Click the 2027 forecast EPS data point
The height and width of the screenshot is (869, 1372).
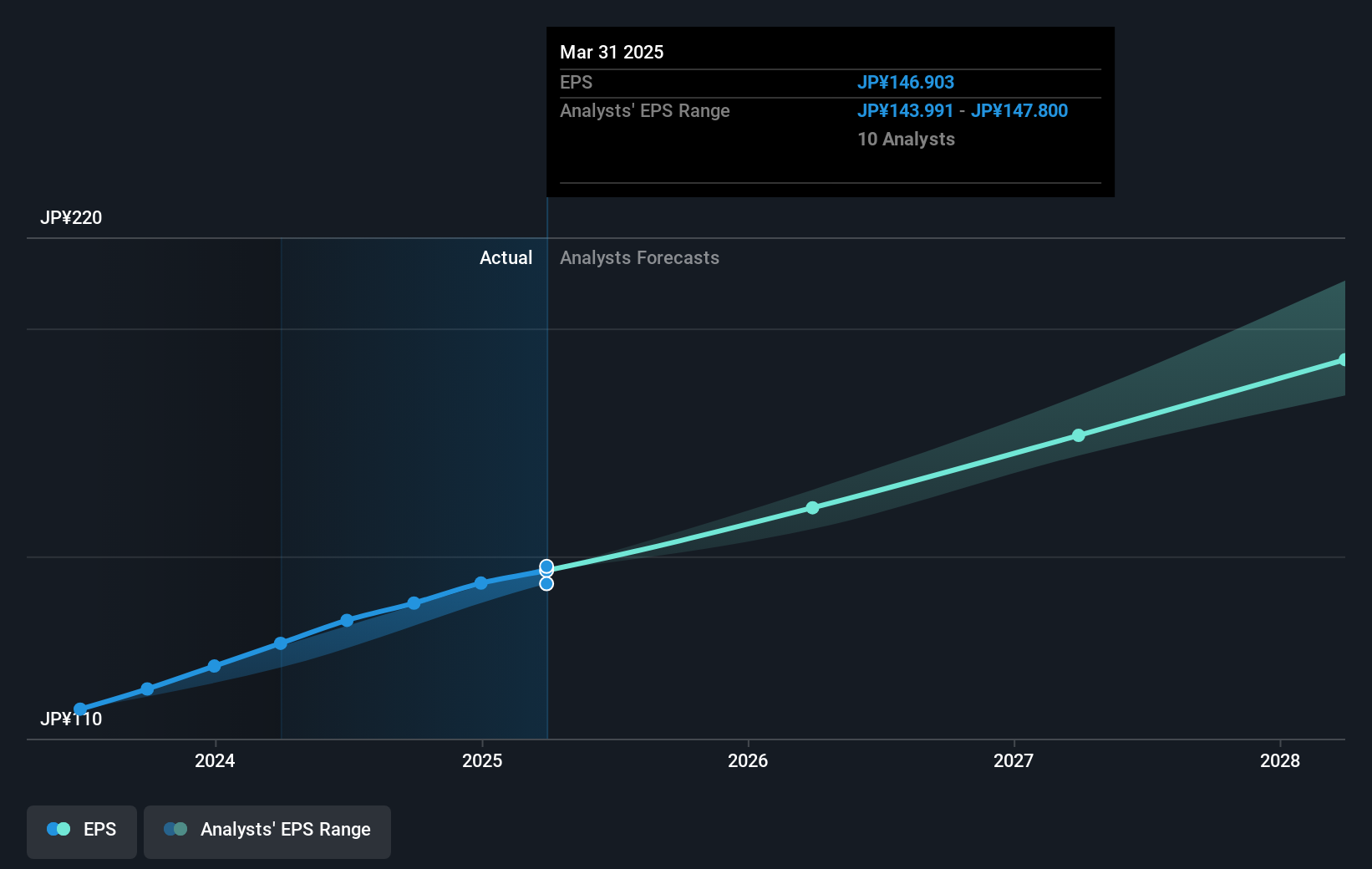[1079, 435]
